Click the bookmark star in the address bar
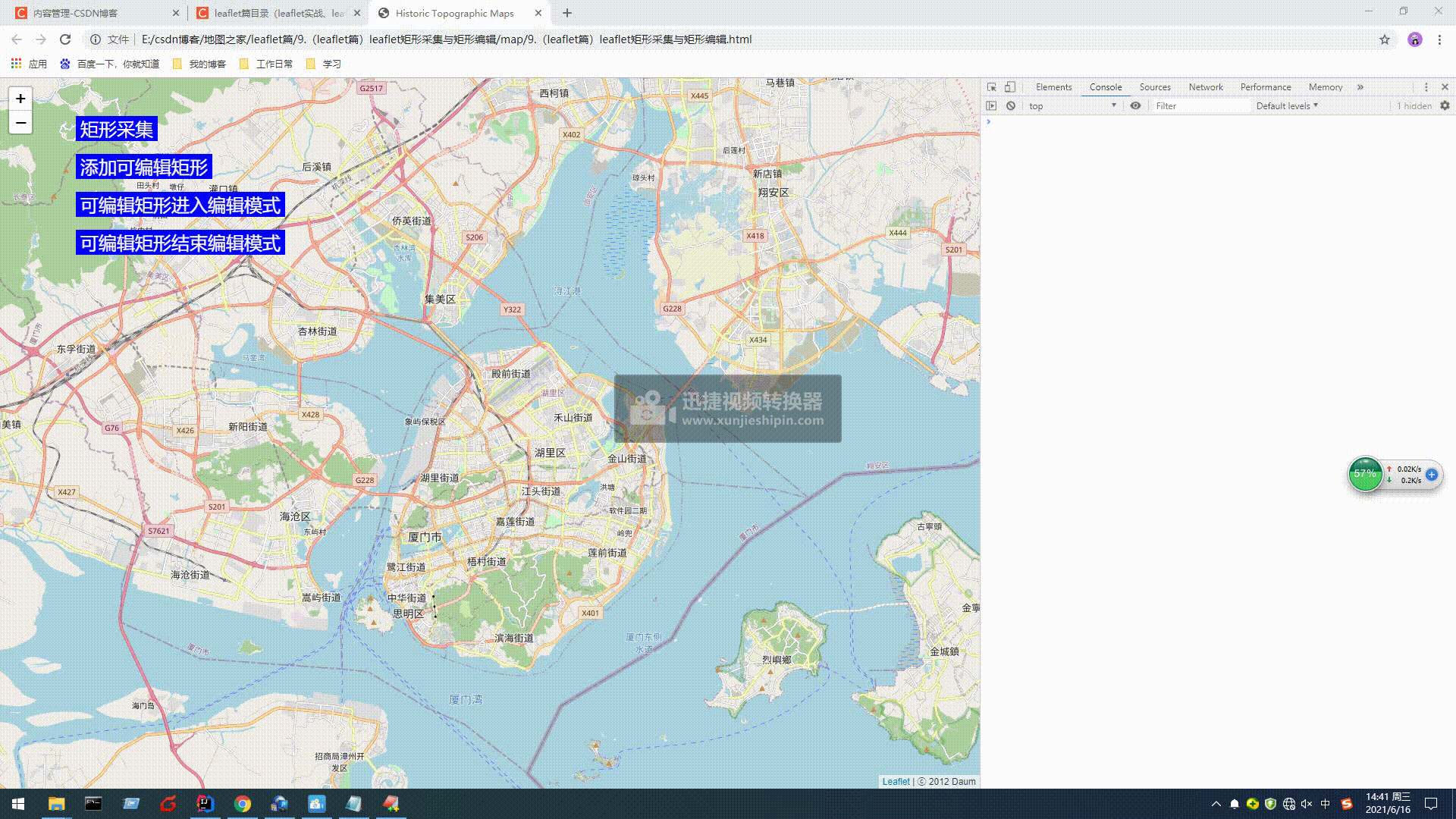Viewport: 1456px width, 819px height. pos(1385,39)
